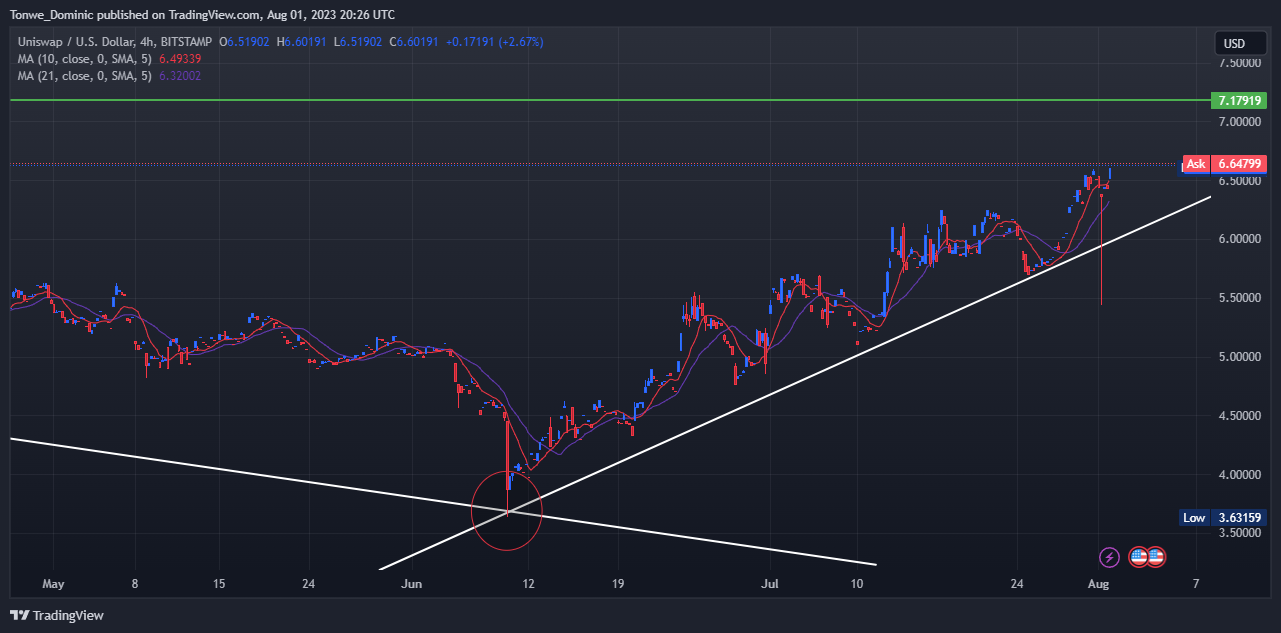Click the 6.49339 MA 10 value
The height and width of the screenshot is (633, 1281).
click(180, 59)
